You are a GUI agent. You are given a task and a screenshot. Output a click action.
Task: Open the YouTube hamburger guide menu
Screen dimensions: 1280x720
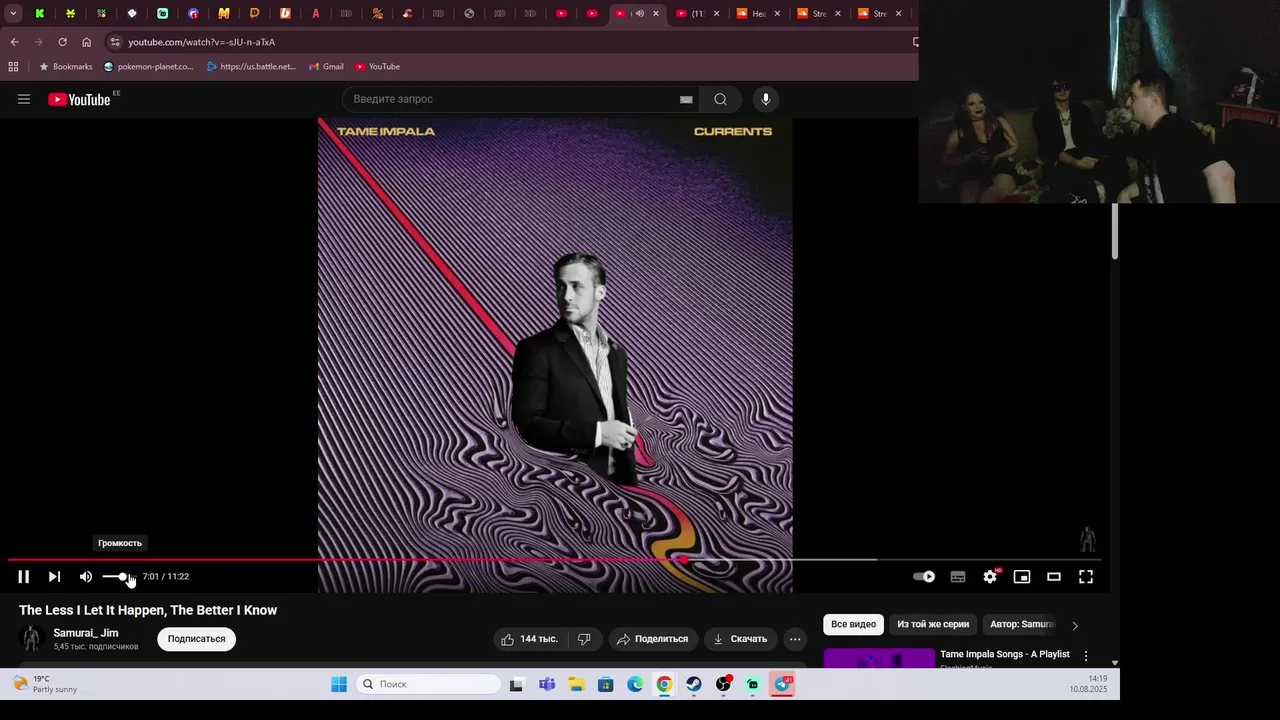pyautogui.click(x=24, y=99)
